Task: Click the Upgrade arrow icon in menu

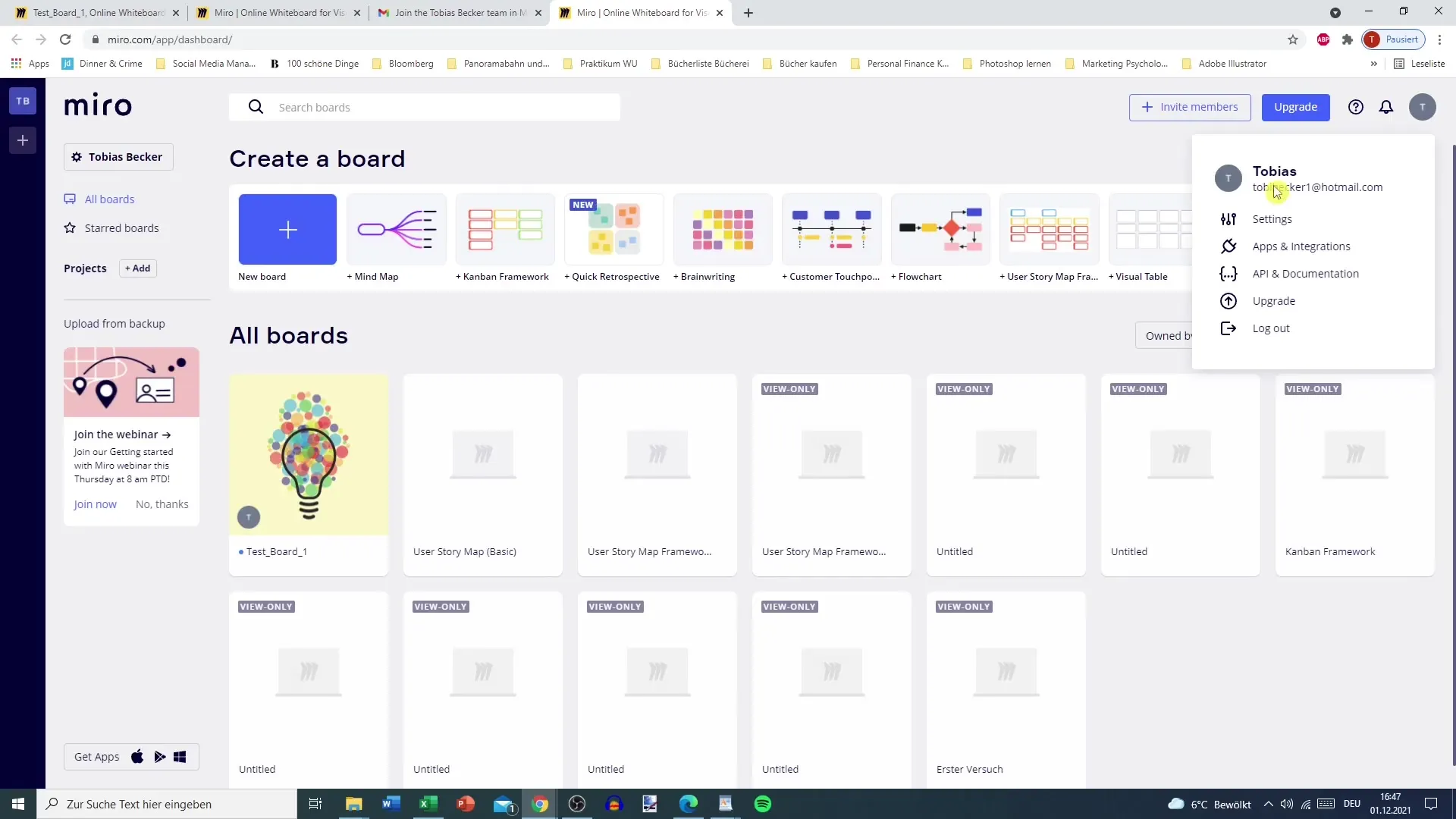Action: pos(1228,301)
